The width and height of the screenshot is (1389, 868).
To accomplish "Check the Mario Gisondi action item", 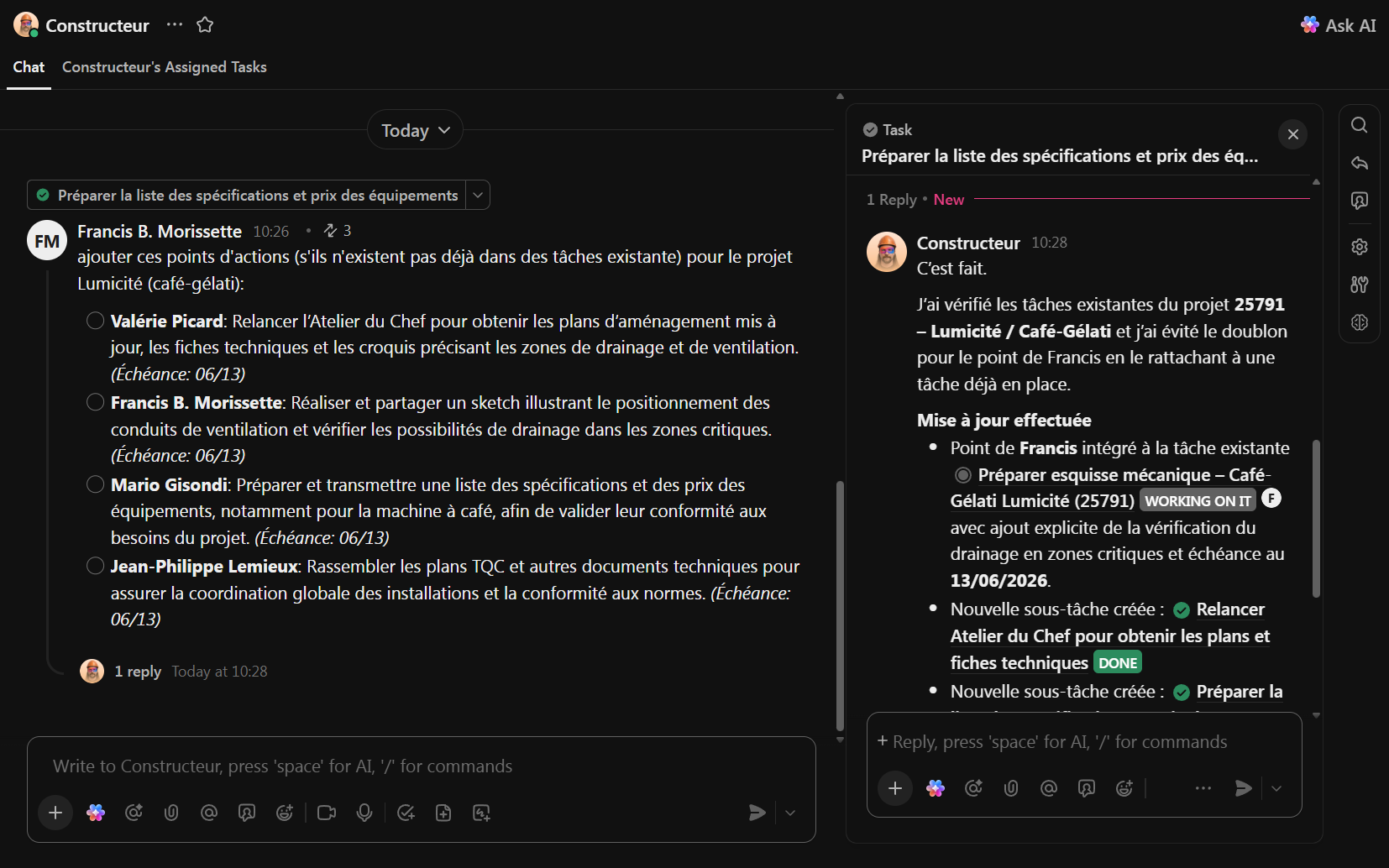I will 96,484.
